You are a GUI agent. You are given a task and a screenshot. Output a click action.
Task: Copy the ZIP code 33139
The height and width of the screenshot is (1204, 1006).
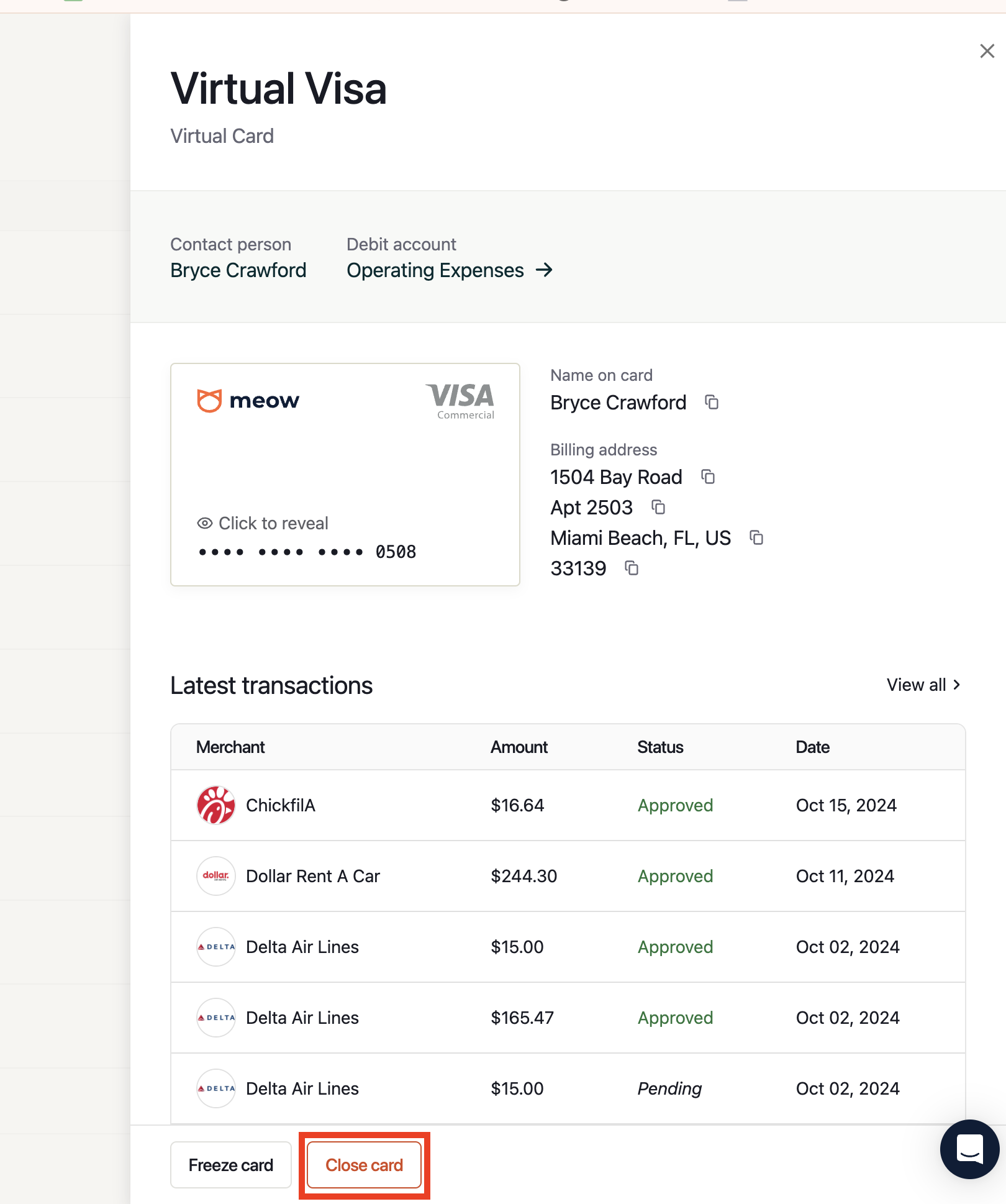pos(632,568)
